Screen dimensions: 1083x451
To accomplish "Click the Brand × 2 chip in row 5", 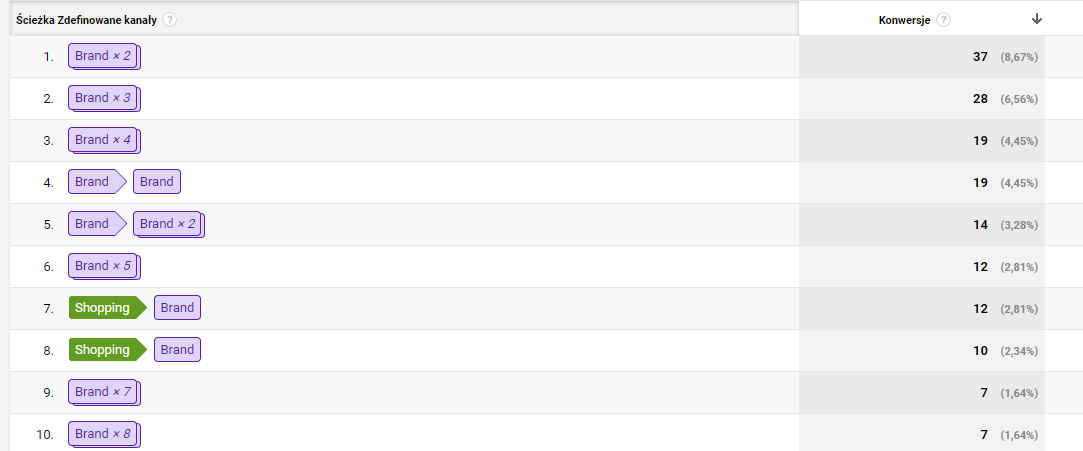I will click(x=168, y=225).
